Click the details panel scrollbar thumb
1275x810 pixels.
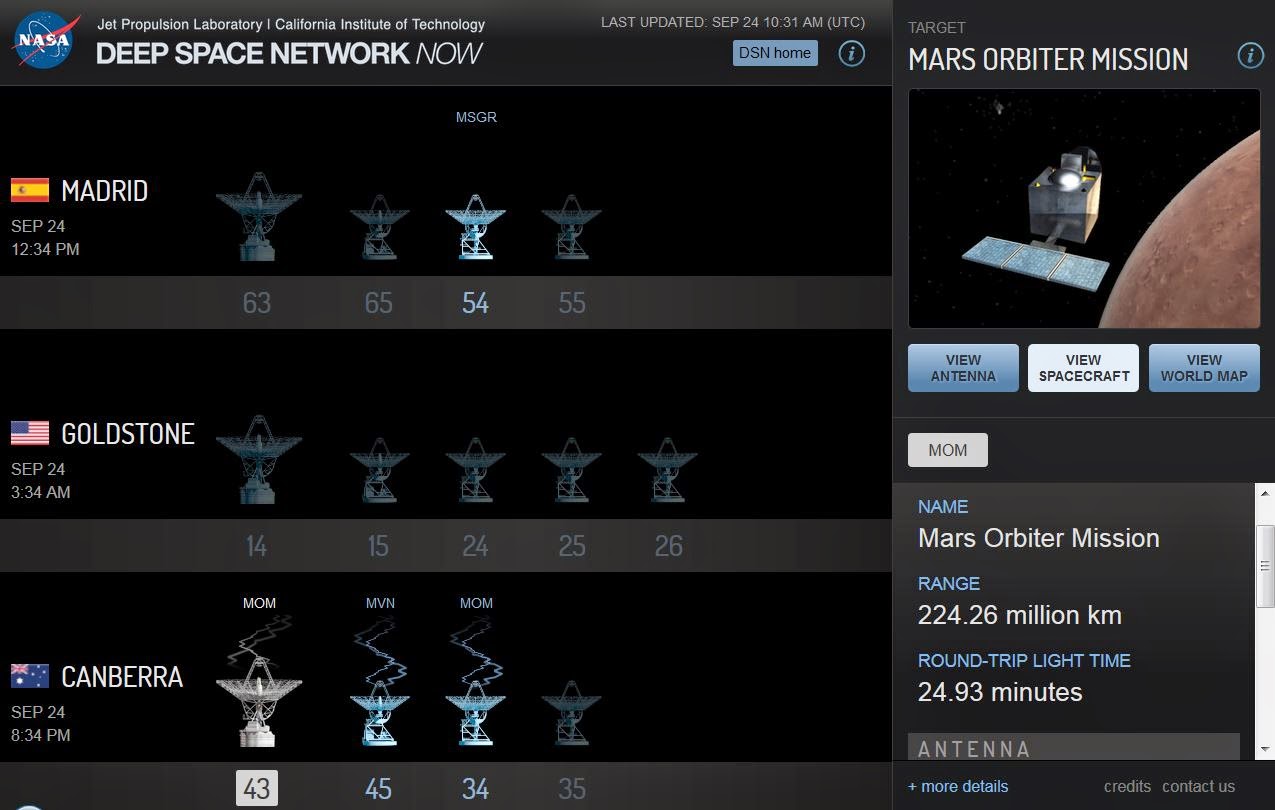pyautogui.click(x=1265, y=564)
